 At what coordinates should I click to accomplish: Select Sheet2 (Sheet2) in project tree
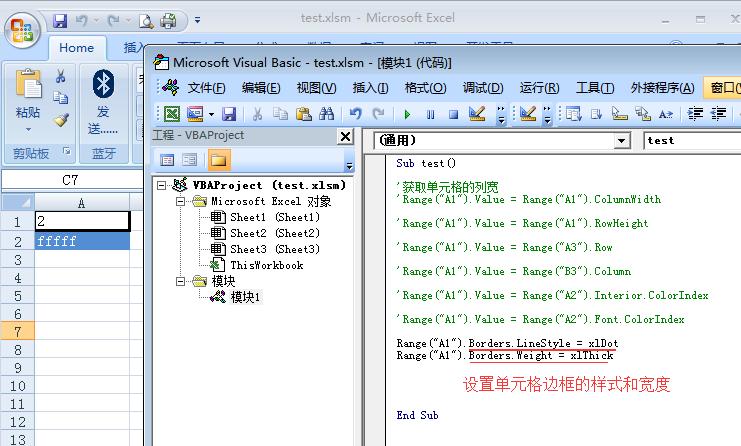[x=275, y=233]
